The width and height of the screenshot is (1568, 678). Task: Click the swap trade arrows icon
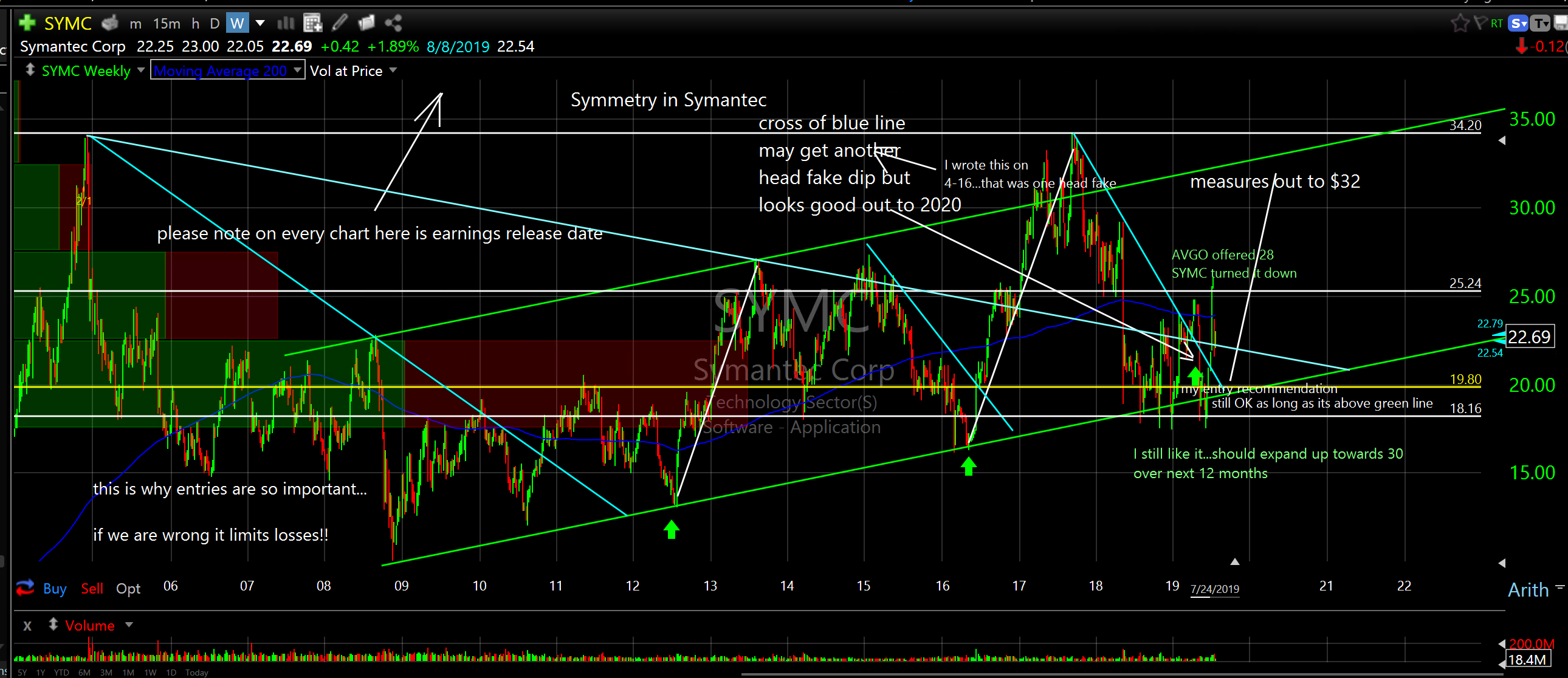tap(25, 587)
